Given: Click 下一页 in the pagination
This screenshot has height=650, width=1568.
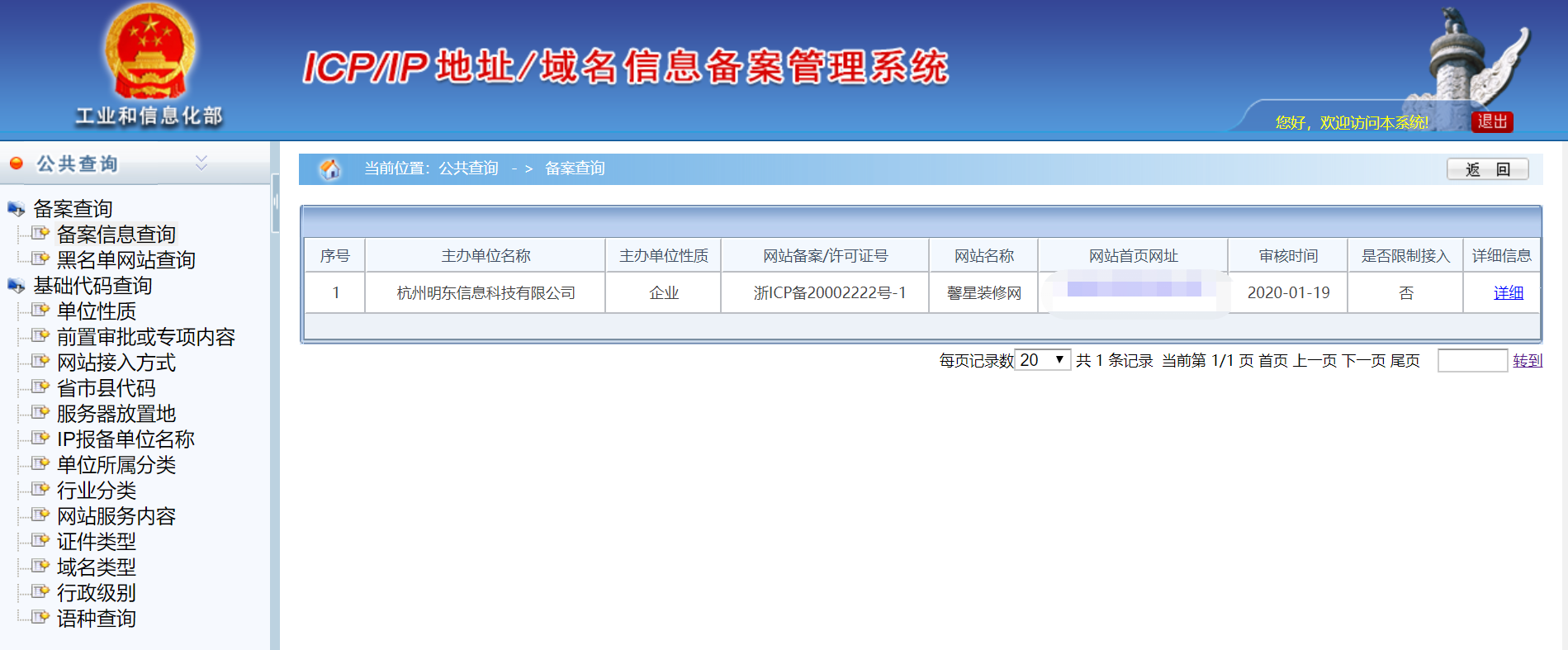Looking at the screenshot, I should pyautogui.click(x=1363, y=361).
